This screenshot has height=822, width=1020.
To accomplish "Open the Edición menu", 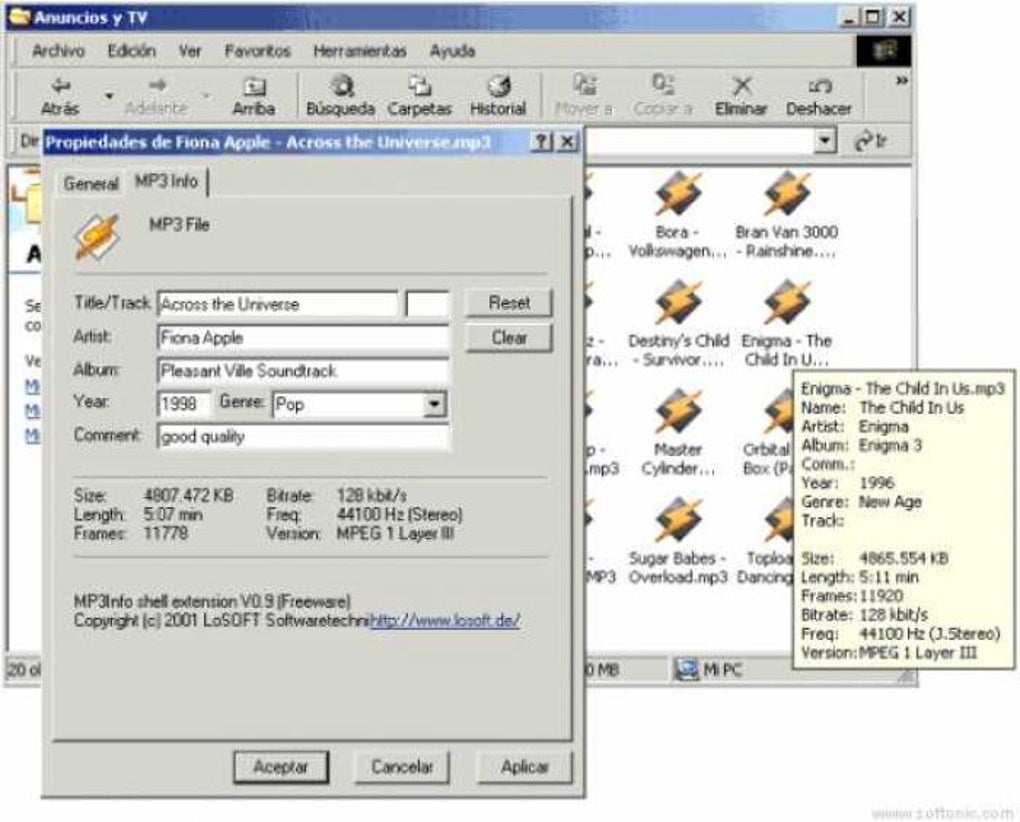I will pos(132,51).
